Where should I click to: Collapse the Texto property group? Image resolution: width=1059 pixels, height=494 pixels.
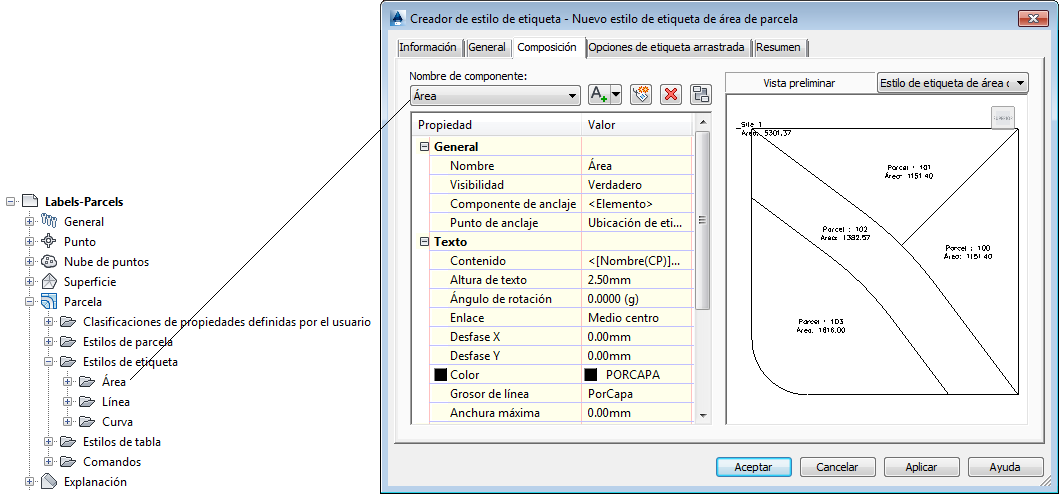coord(423,242)
